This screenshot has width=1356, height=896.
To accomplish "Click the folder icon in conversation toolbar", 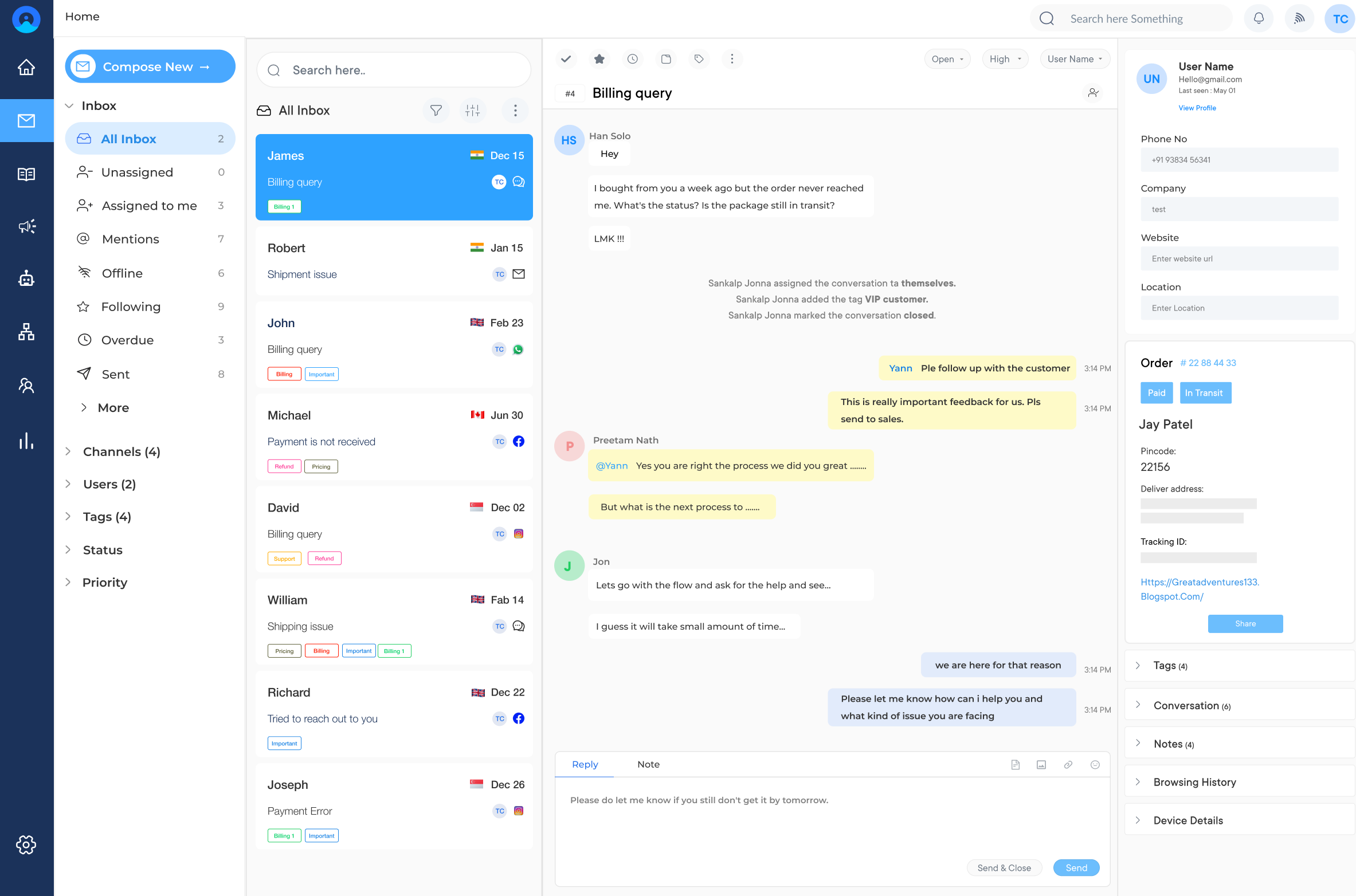I will [666, 59].
